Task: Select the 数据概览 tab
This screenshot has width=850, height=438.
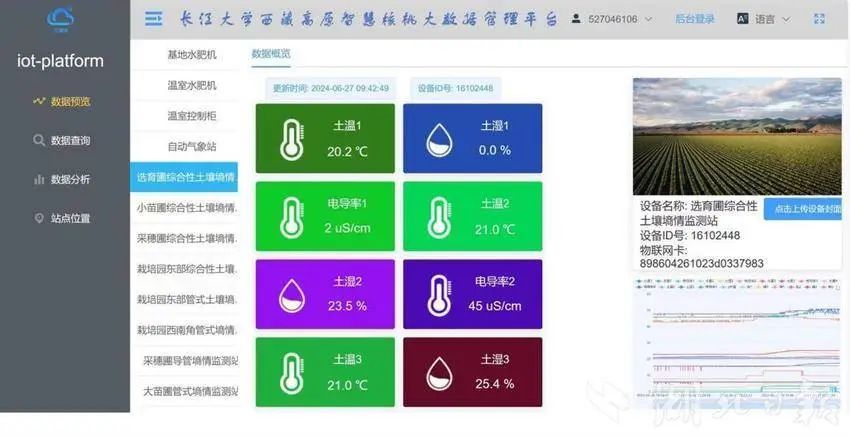Action: pos(271,54)
